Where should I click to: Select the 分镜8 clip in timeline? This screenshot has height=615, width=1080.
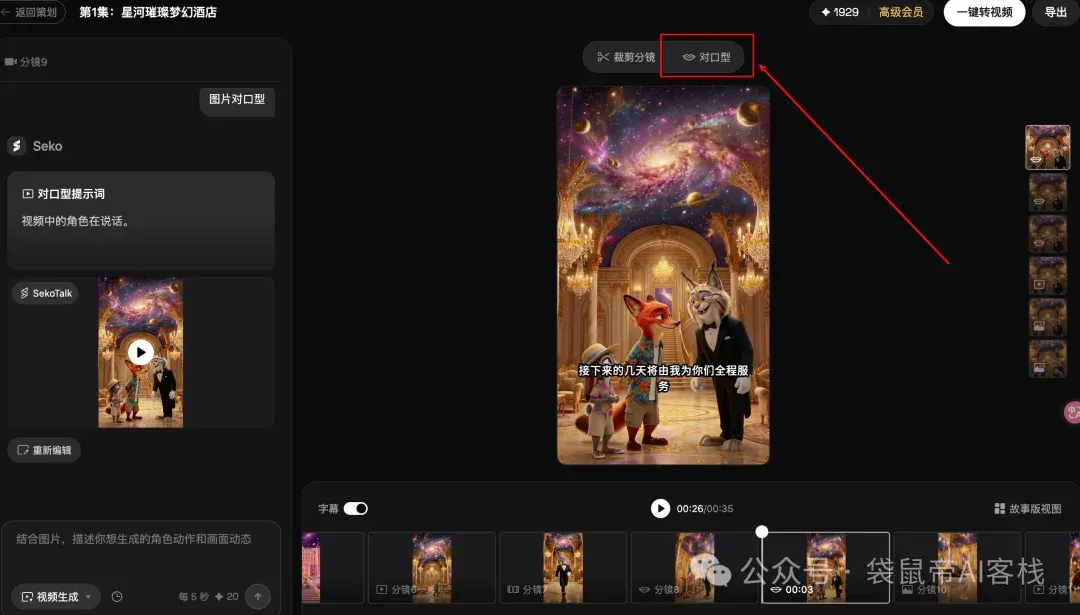694,567
